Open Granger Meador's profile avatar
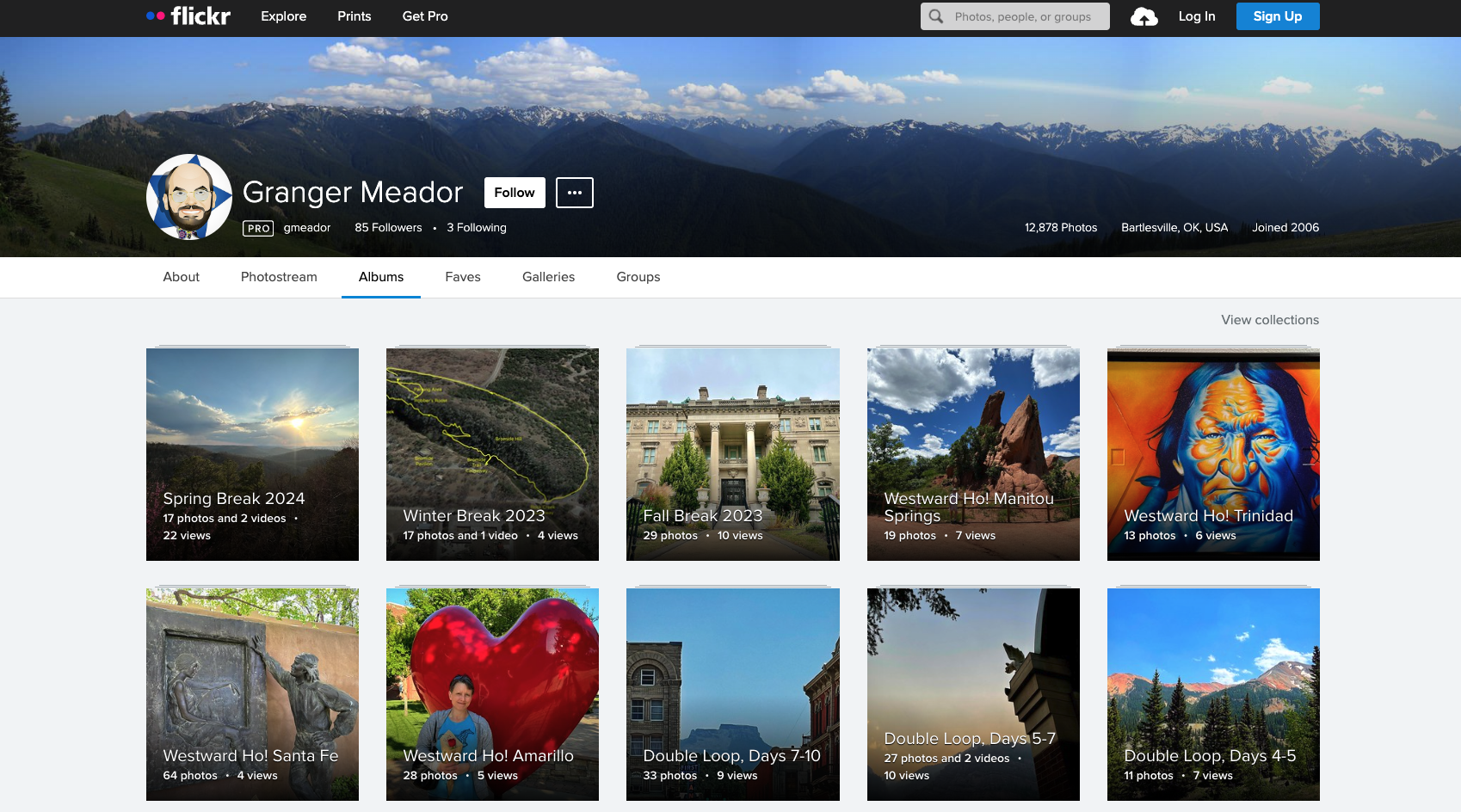Image resolution: width=1461 pixels, height=812 pixels. coord(189,197)
